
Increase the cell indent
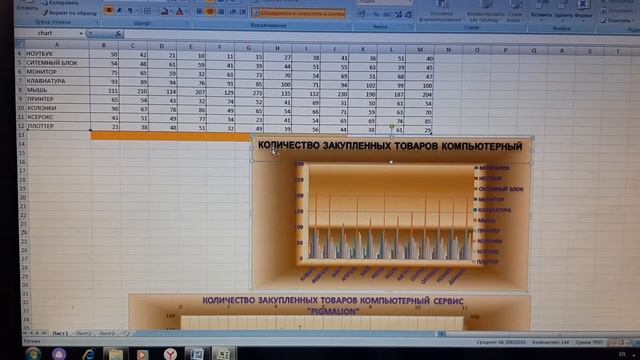243,12
